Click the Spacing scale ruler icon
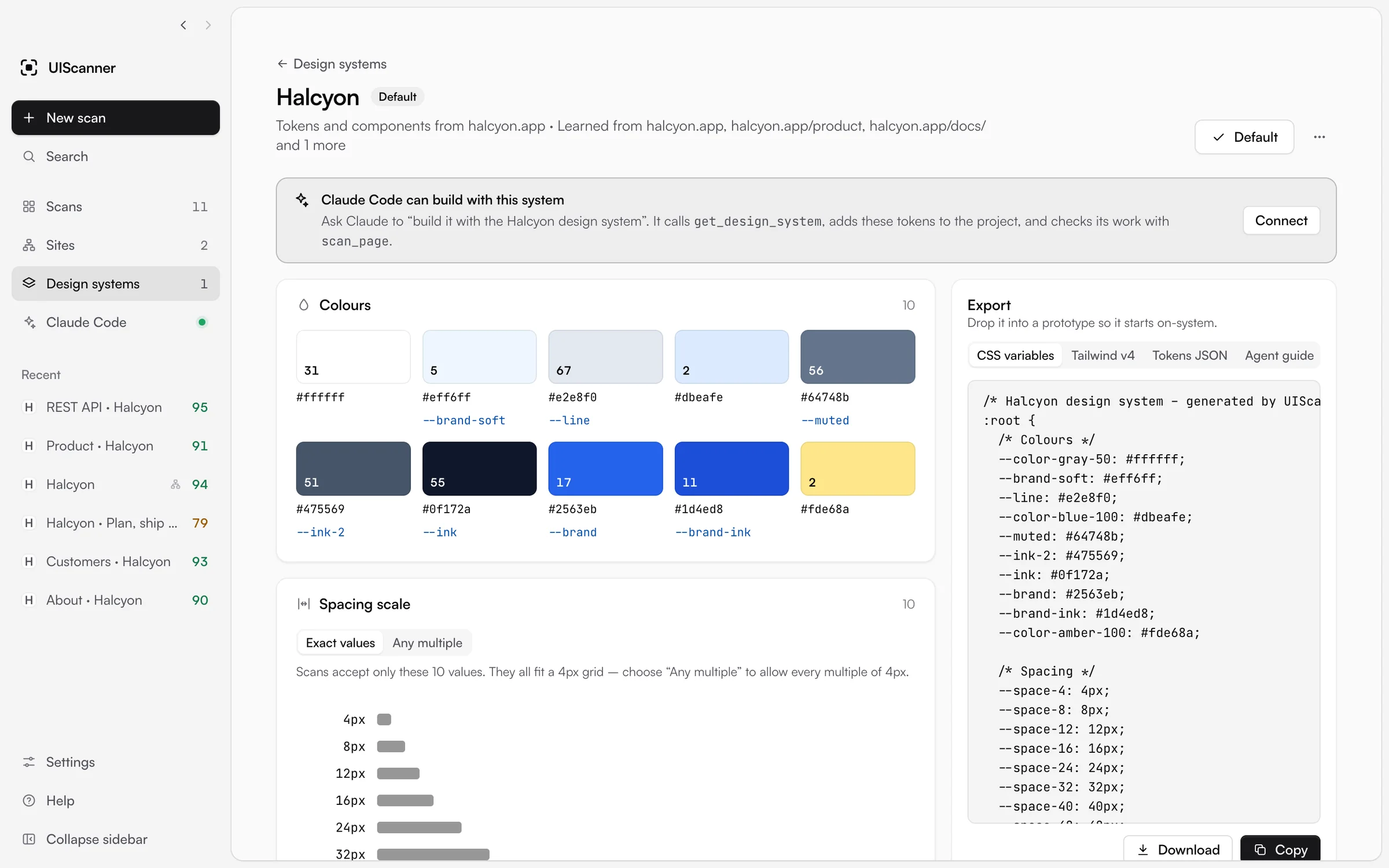This screenshot has width=1389, height=868. click(304, 604)
